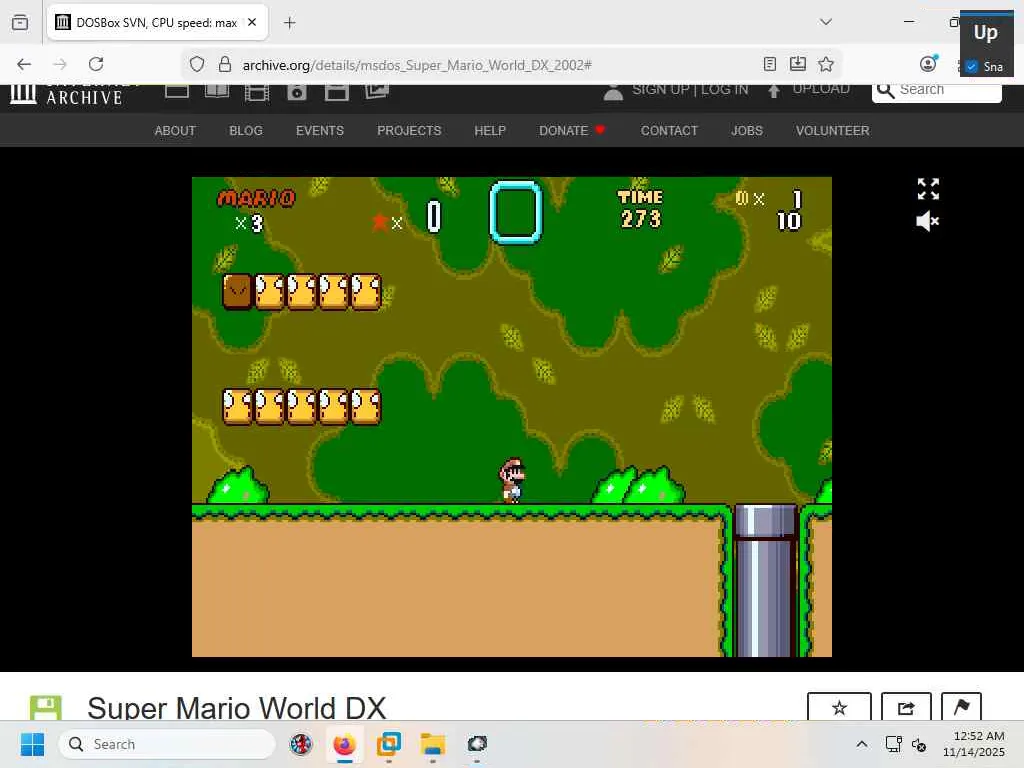Open the video film-strip icon

tap(257, 92)
